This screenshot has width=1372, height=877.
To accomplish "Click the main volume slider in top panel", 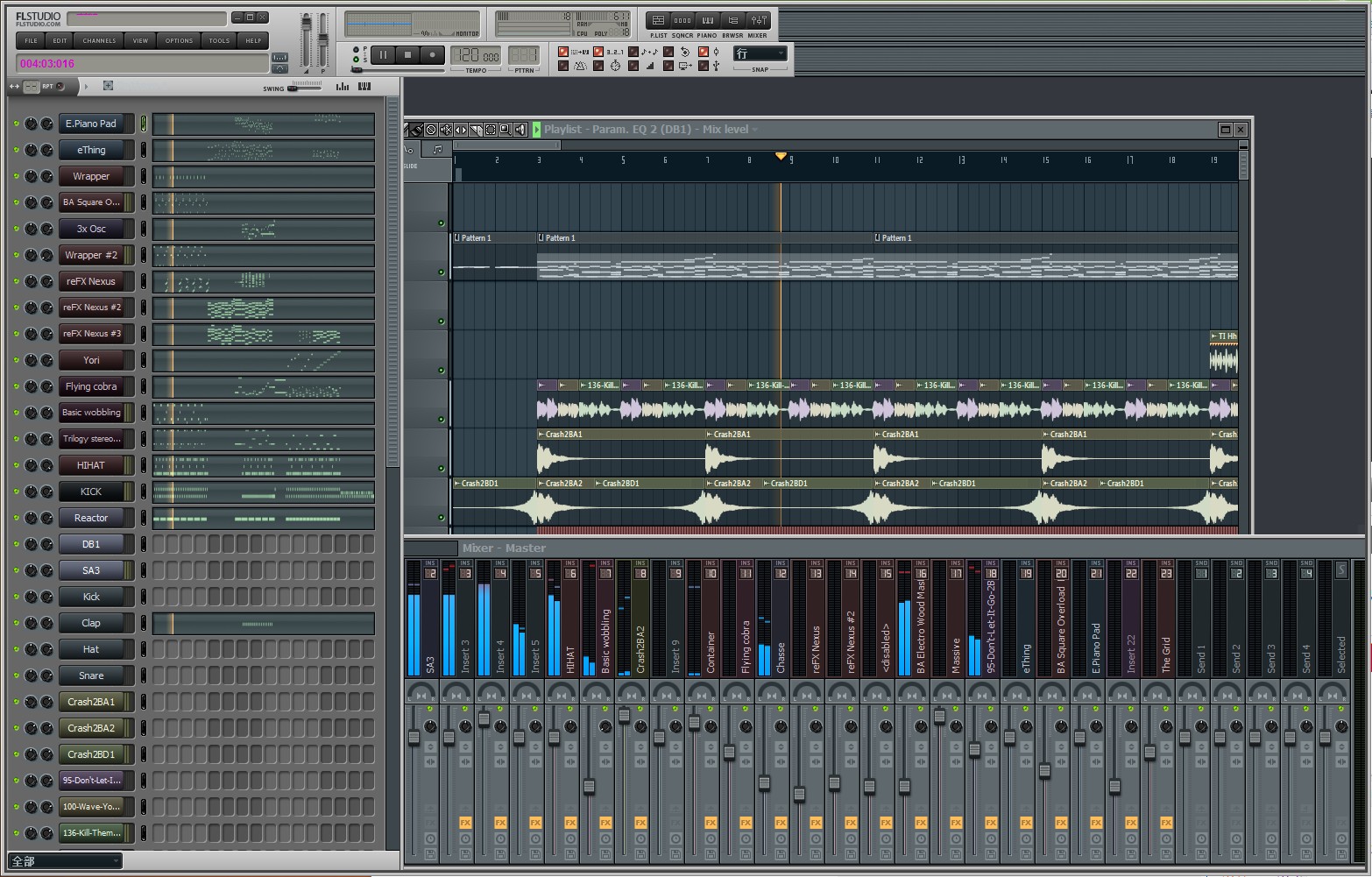I will pos(306,39).
